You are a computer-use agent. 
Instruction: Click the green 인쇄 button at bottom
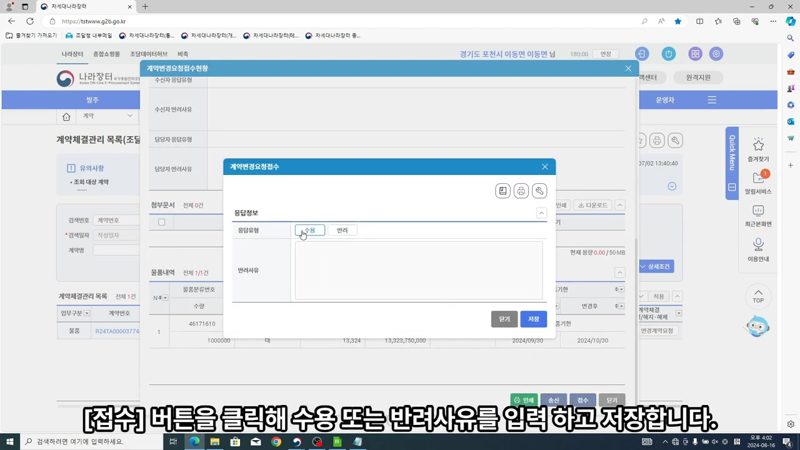point(524,400)
